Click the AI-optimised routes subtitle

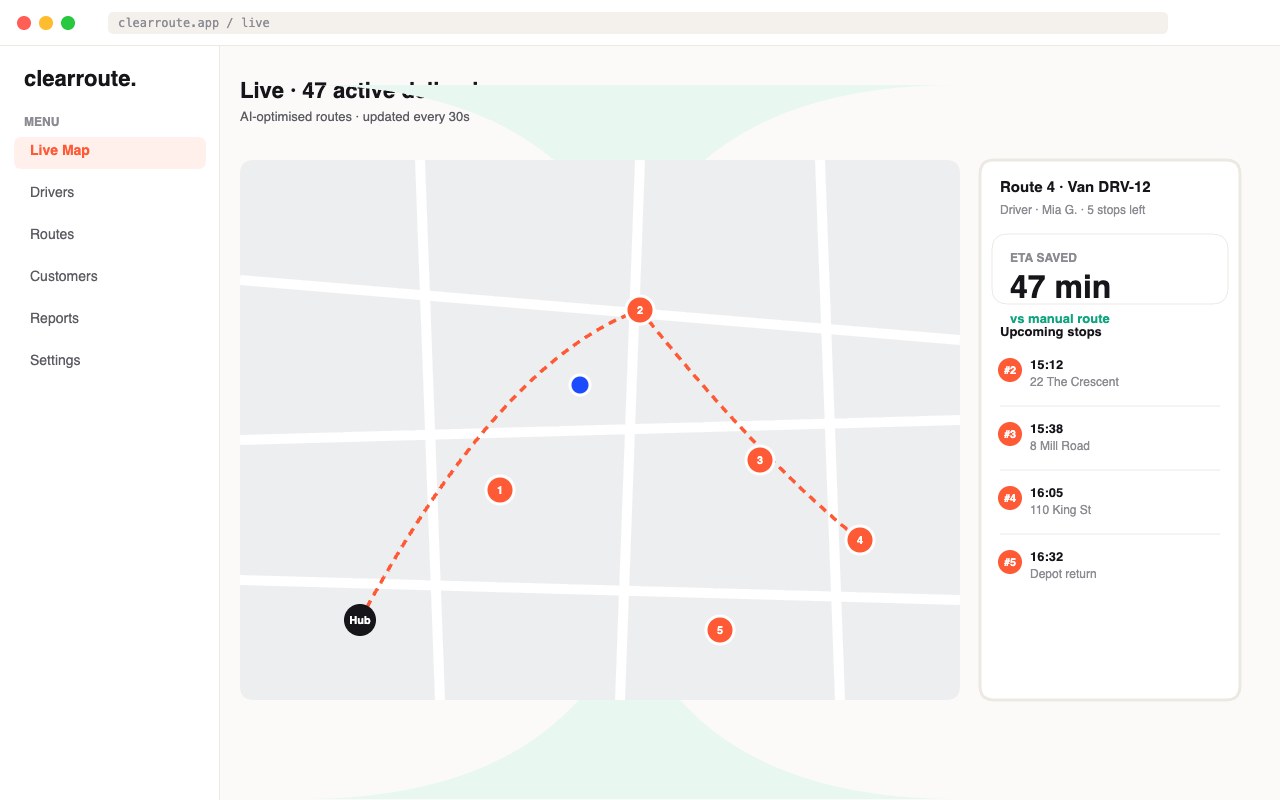[x=355, y=117]
